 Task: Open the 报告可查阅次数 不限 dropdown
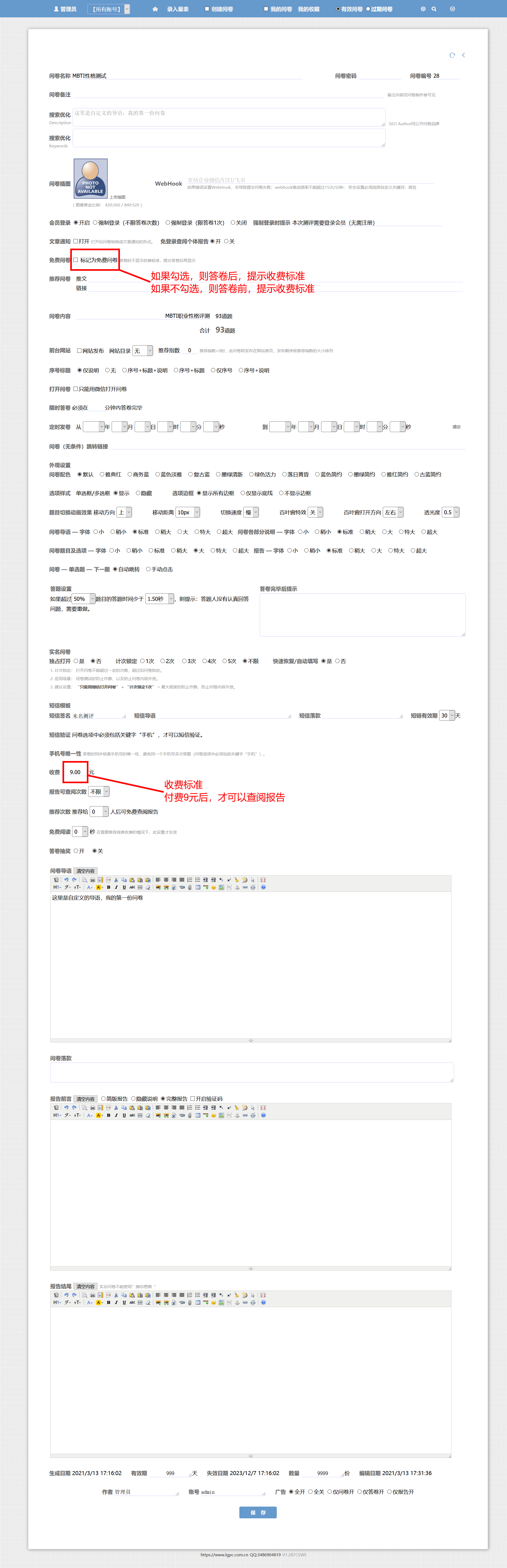tap(99, 792)
